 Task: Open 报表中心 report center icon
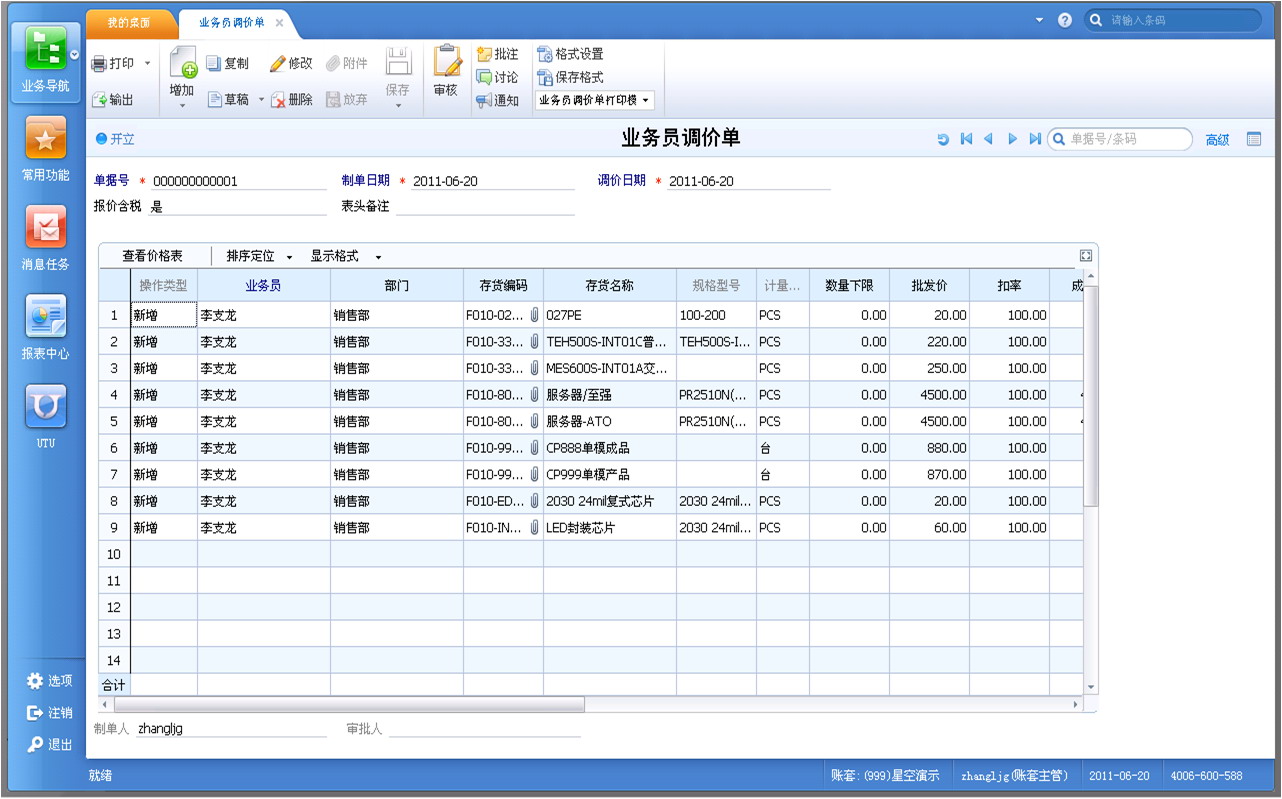(46, 316)
